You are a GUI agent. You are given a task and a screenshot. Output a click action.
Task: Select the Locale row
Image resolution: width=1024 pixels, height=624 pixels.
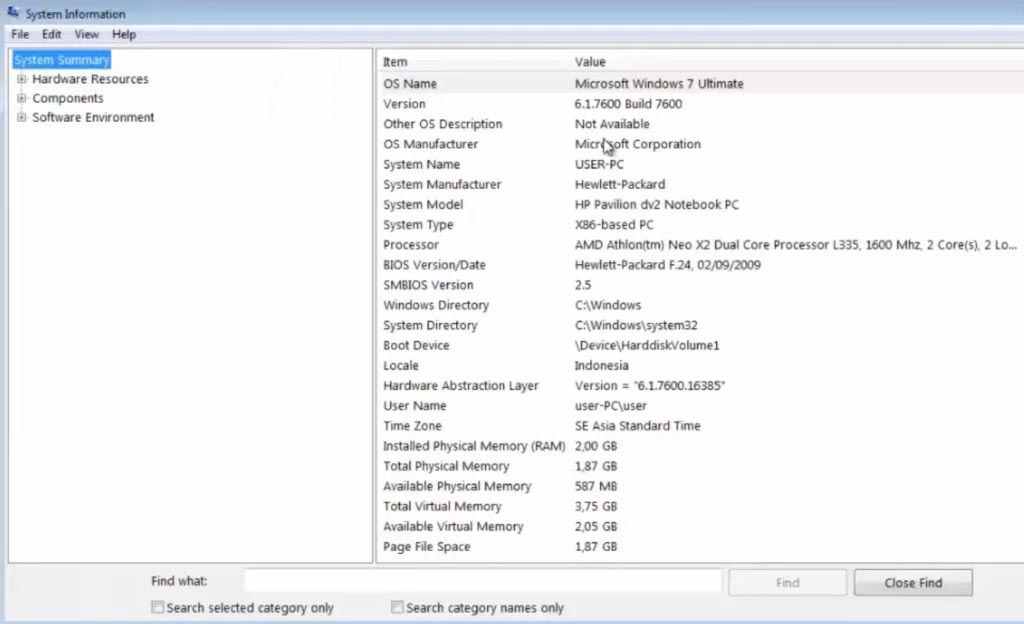pos(700,366)
